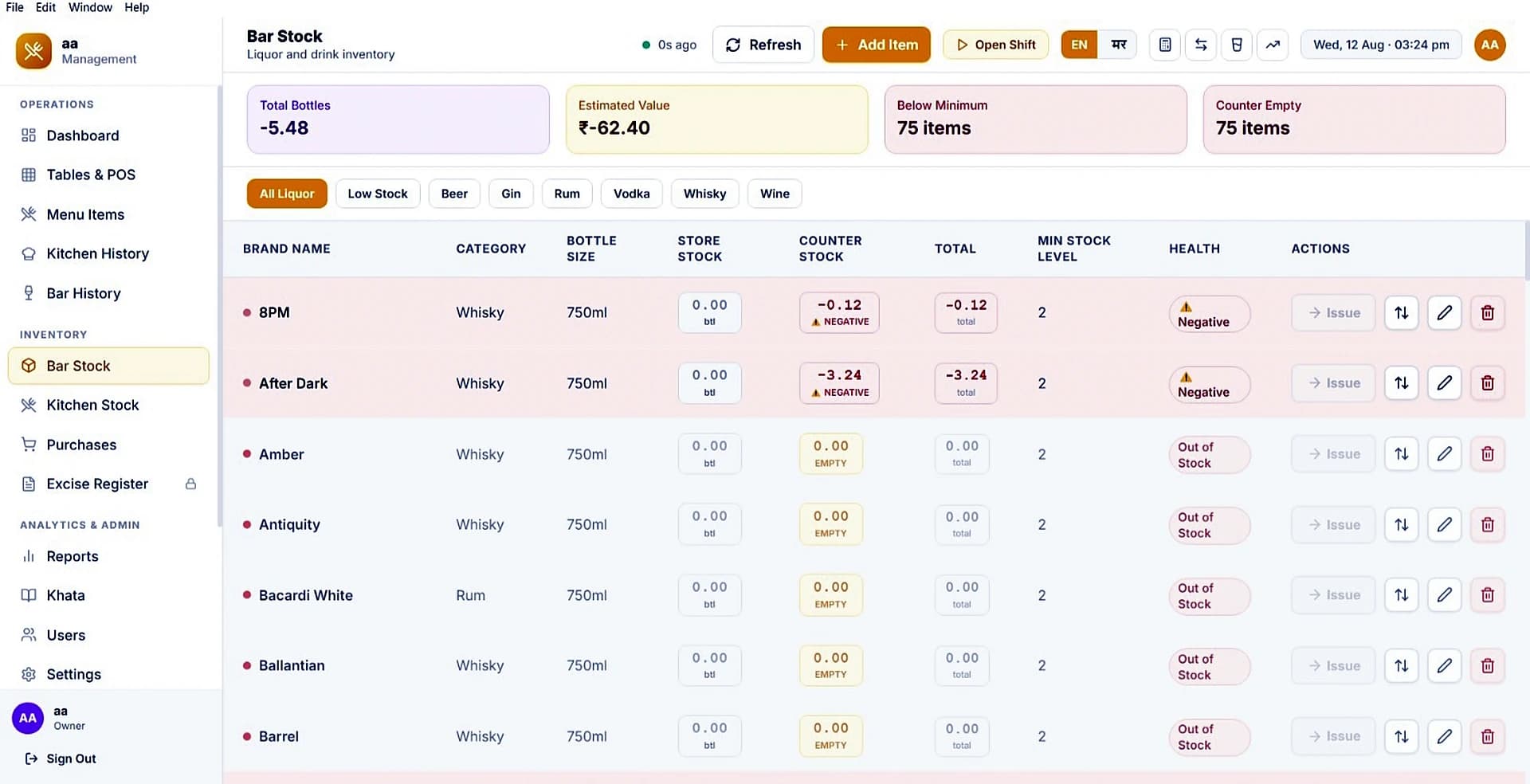View Bar History
Image resolution: width=1530 pixels, height=784 pixels.
click(x=109, y=293)
